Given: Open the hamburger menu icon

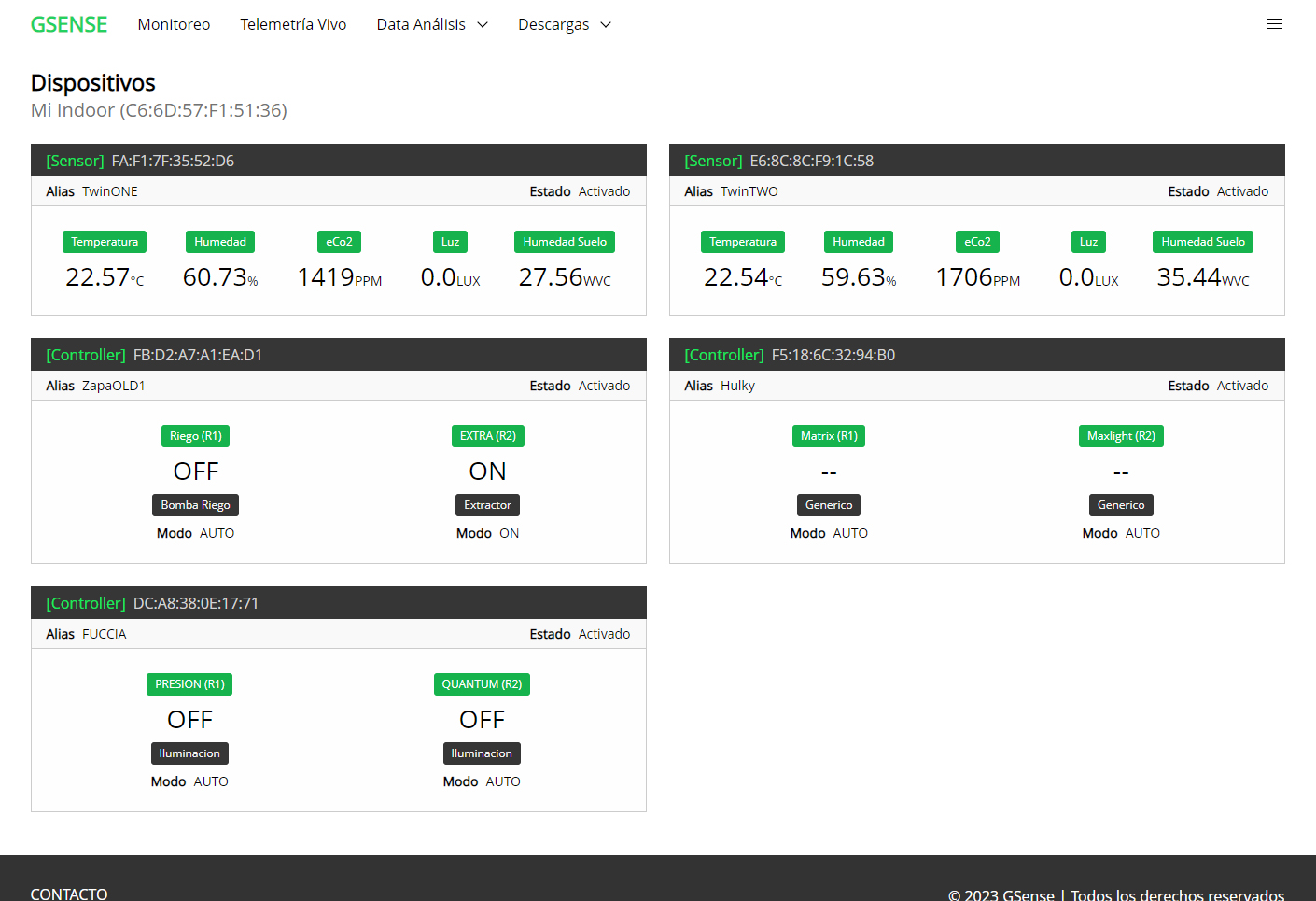Looking at the screenshot, I should (x=1274, y=24).
